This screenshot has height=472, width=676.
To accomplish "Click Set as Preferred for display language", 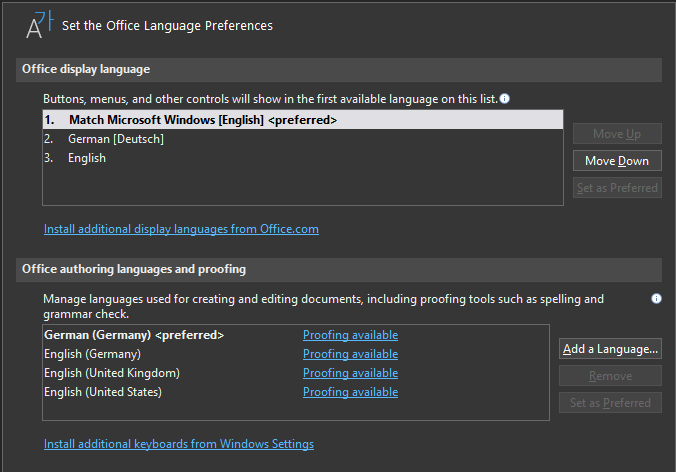I will point(616,188).
